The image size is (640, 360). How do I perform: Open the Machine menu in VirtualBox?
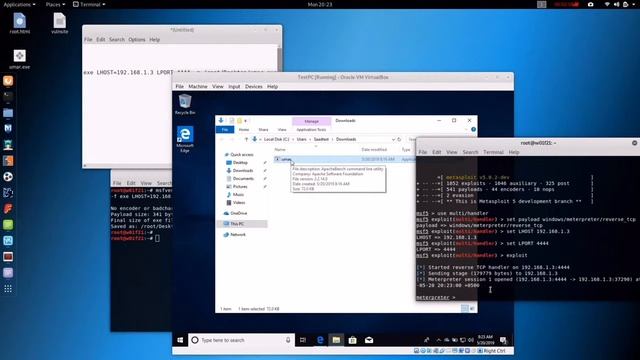pyautogui.click(x=198, y=87)
